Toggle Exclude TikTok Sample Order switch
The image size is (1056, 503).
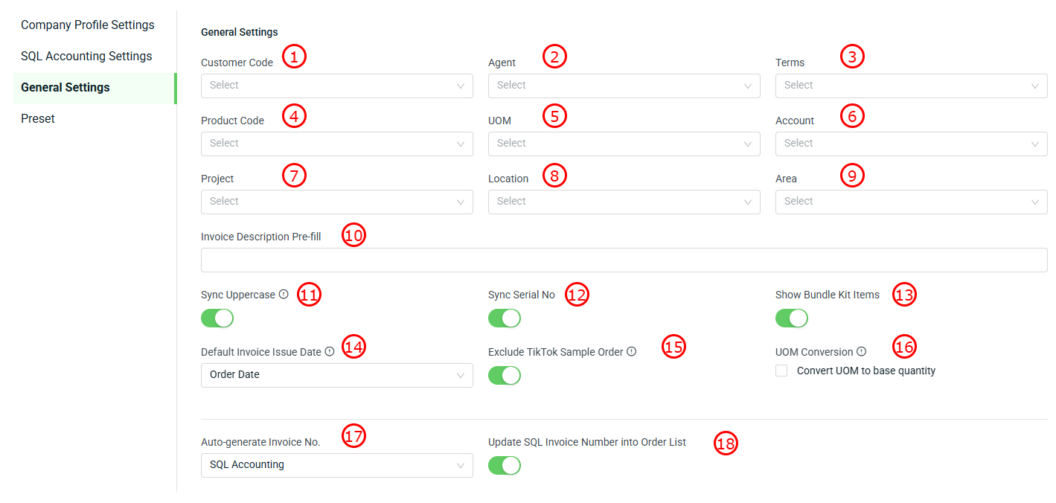504,375
